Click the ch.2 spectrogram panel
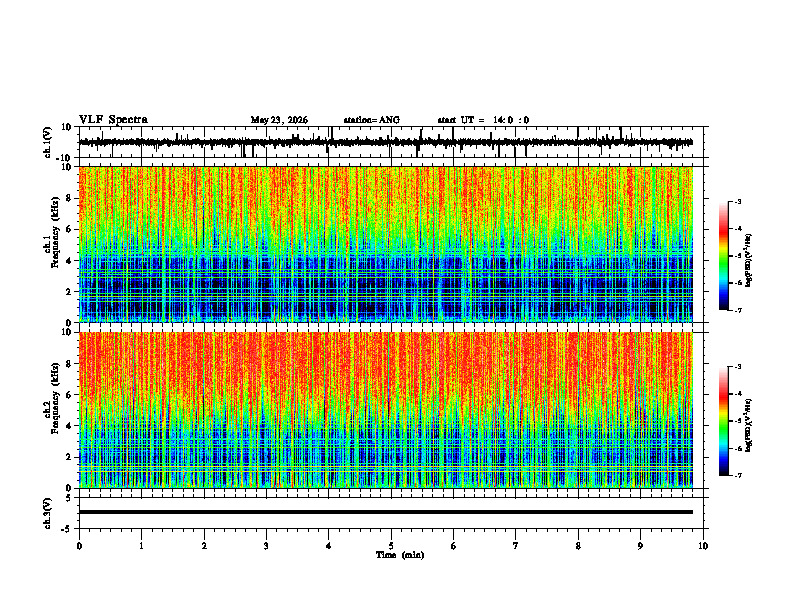 tap(386, 410)
